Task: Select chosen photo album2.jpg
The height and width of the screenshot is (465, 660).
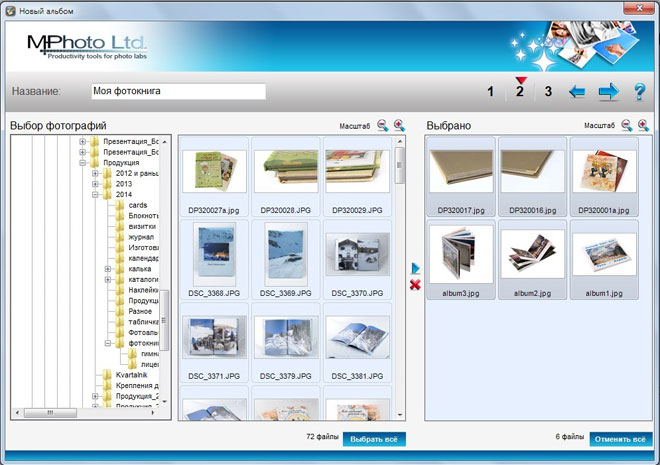Action: (532, 259)
